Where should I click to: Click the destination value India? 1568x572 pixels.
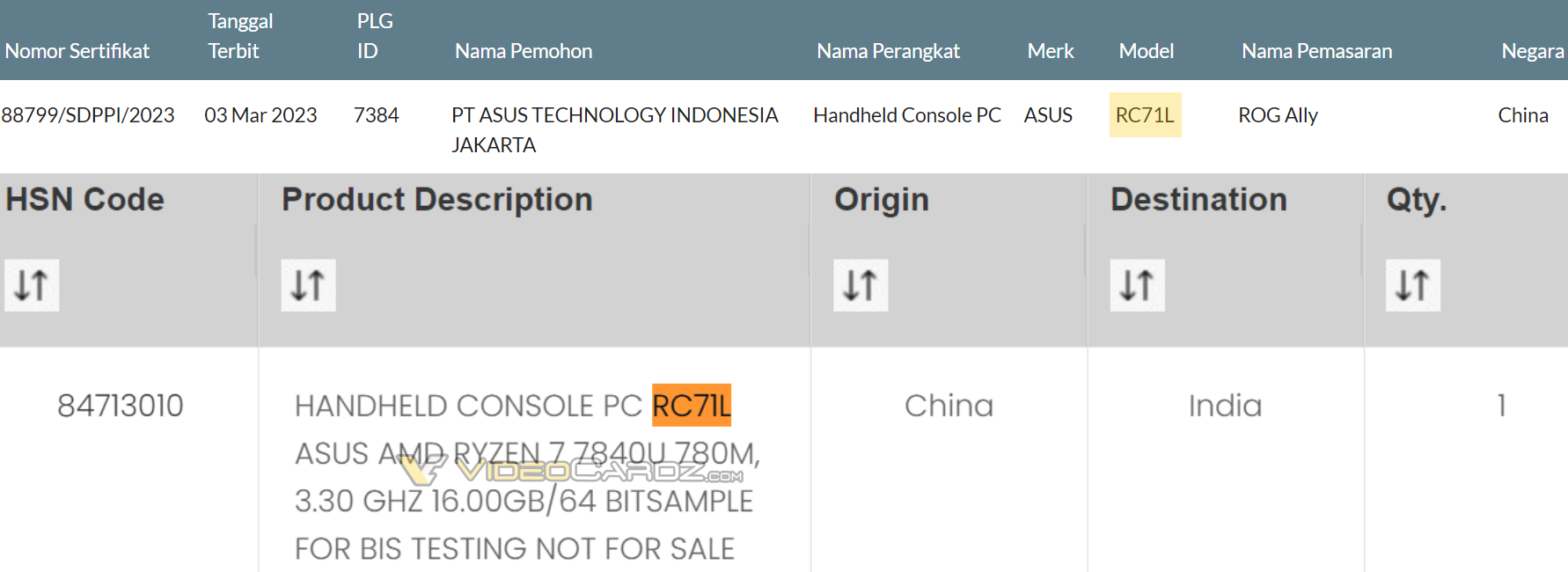[1224, 406]
